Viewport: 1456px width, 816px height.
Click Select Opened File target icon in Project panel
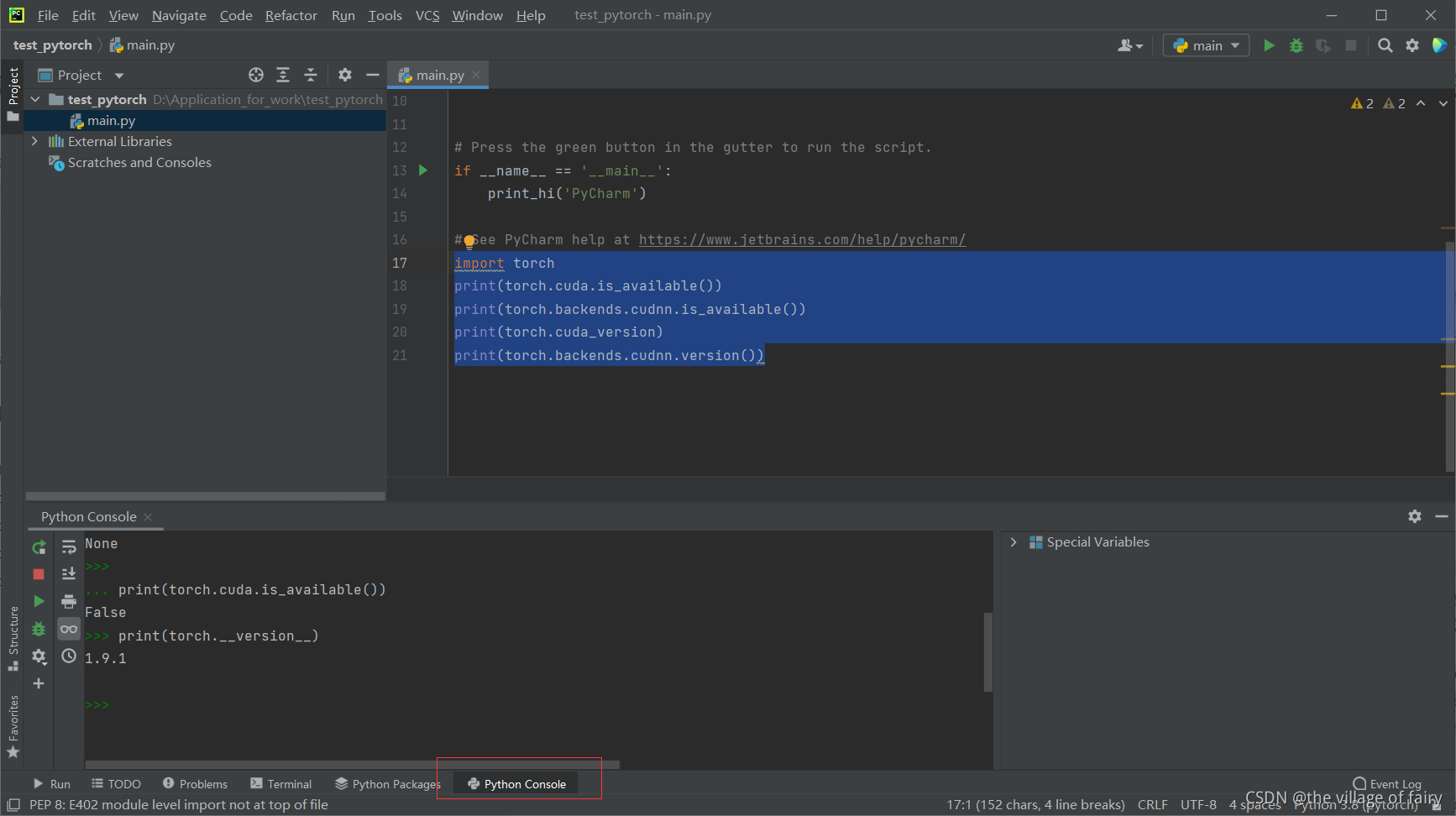click(256, 75)
